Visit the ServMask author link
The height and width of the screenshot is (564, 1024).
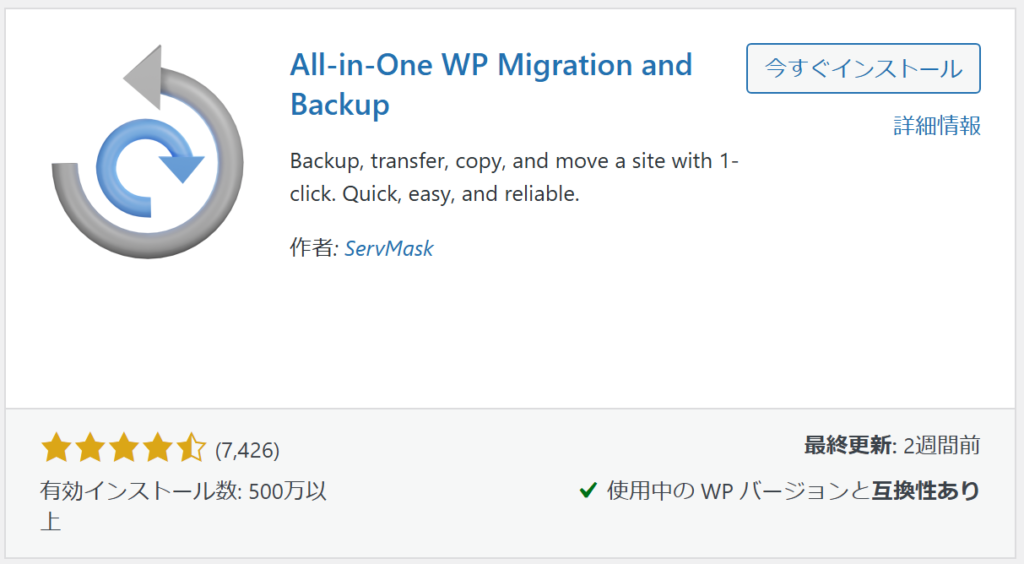389,248
